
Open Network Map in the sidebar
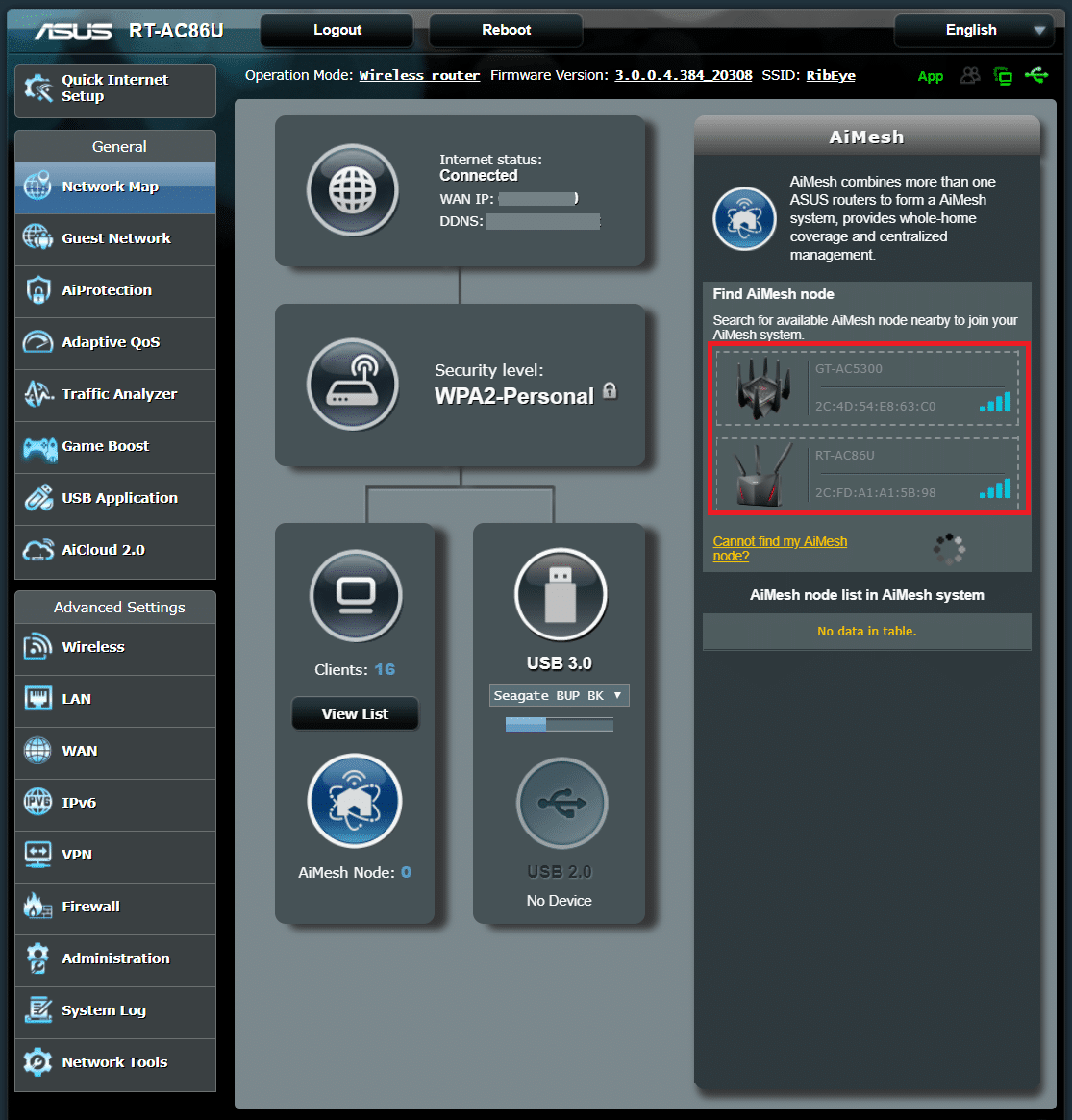[115, 187]
